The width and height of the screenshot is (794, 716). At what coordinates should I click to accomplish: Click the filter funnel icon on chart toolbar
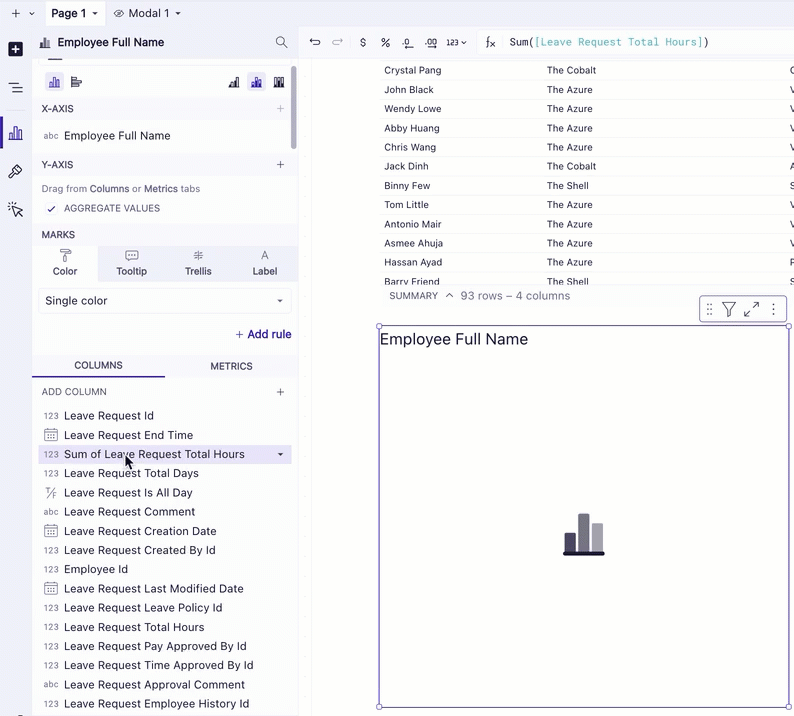point(729,309)
